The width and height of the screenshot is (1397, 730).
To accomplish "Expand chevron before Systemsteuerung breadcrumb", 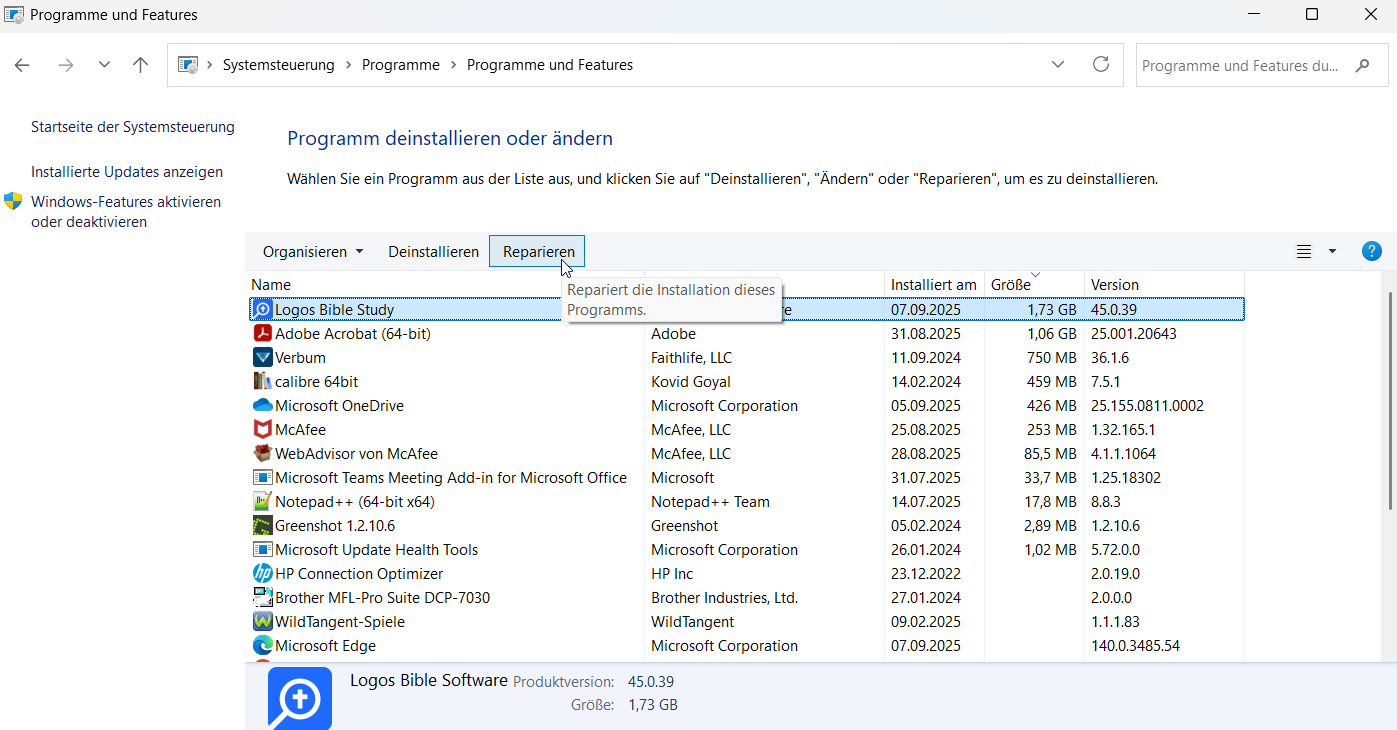I will [210, 65].
